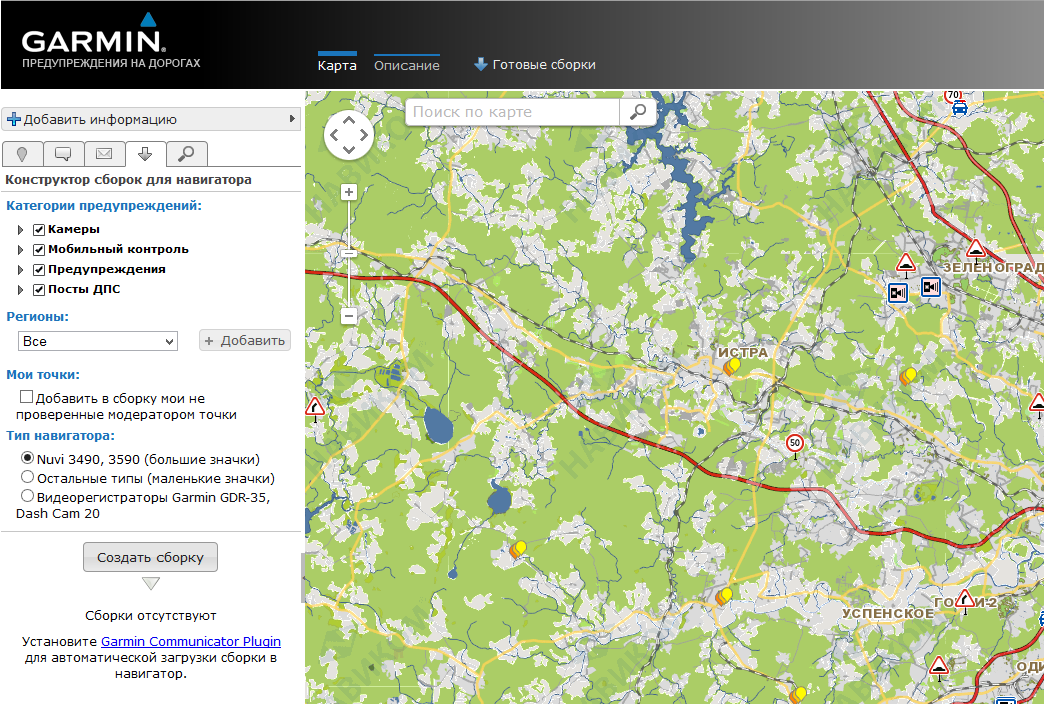Click the 50 speed limit sign marker
Screen dimensions: 1044x704
[x=795, y=443]
